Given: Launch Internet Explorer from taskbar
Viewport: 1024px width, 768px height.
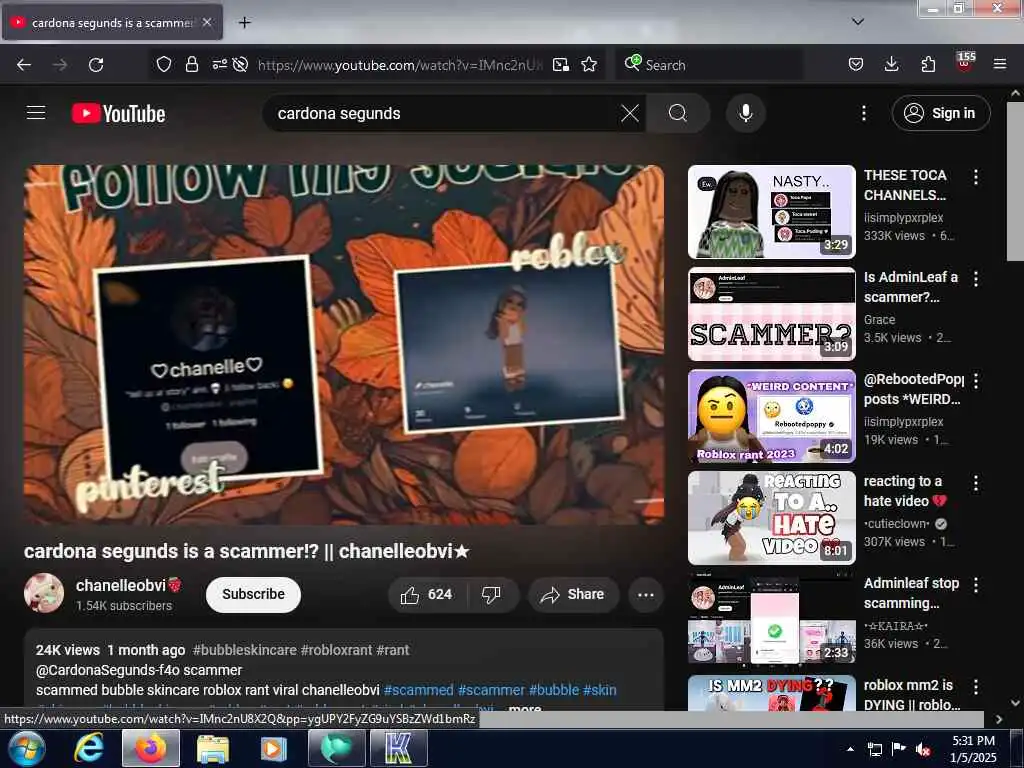Looking at the screenshot, I should [88, 748].
